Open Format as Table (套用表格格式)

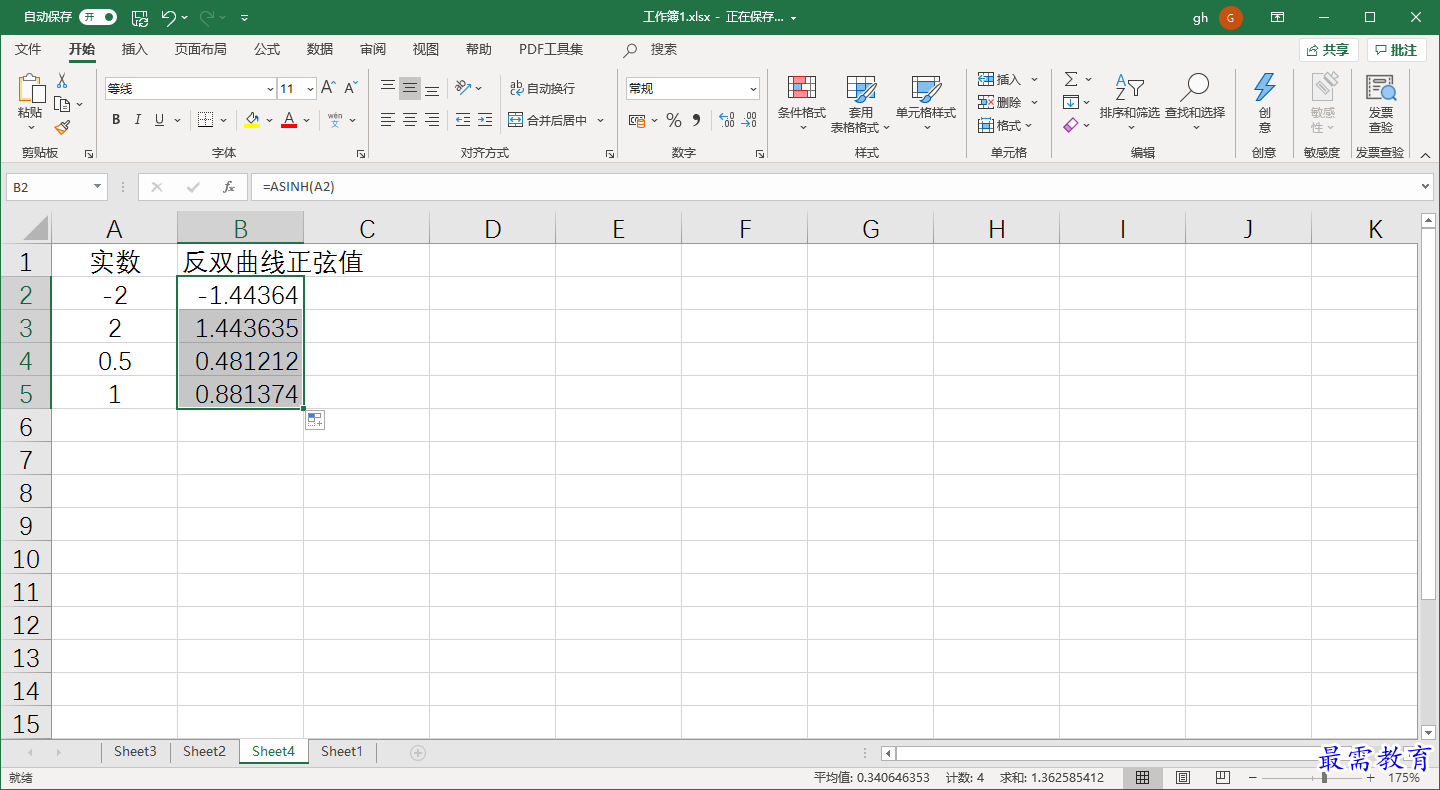point(860,103)
